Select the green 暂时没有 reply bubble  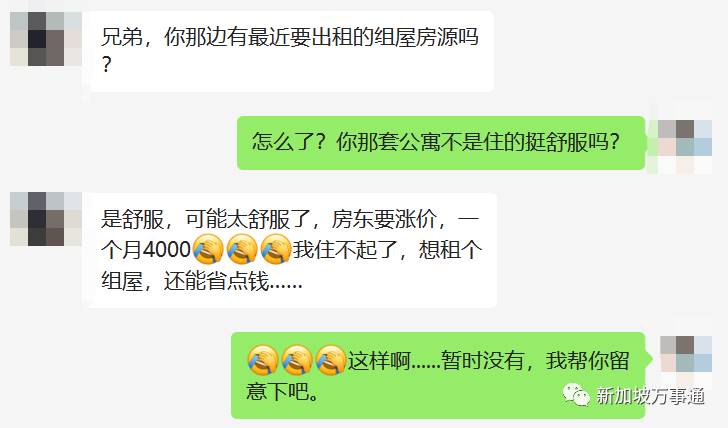(438, 376)
